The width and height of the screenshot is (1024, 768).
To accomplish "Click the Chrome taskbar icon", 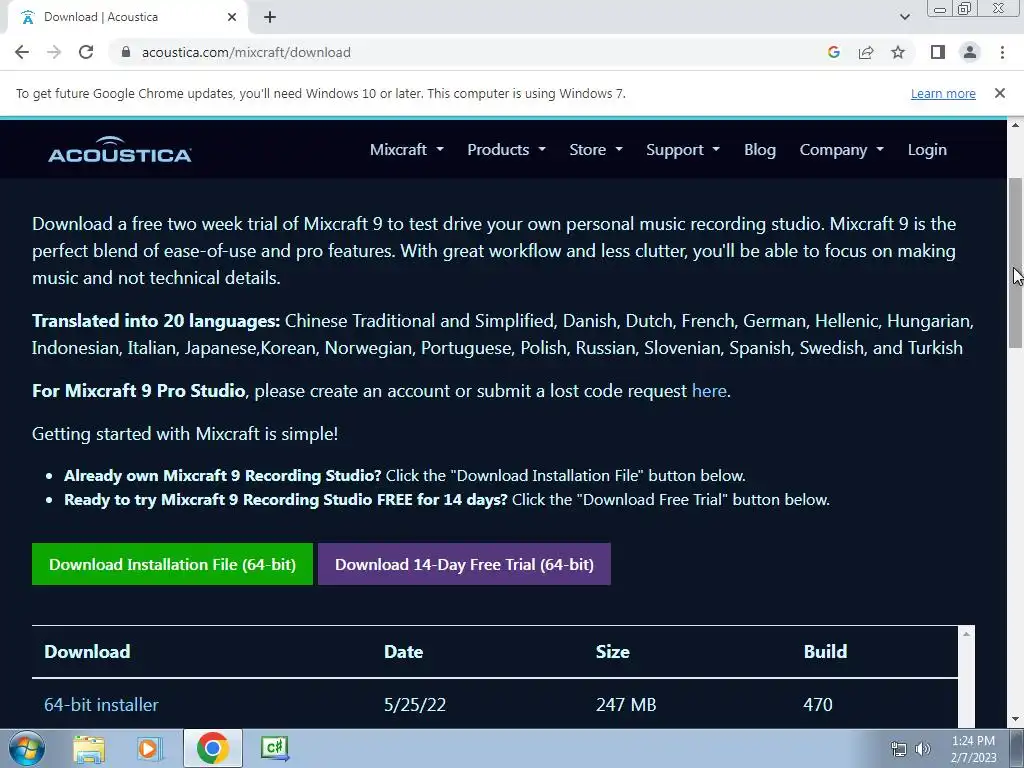I will 212,748.
